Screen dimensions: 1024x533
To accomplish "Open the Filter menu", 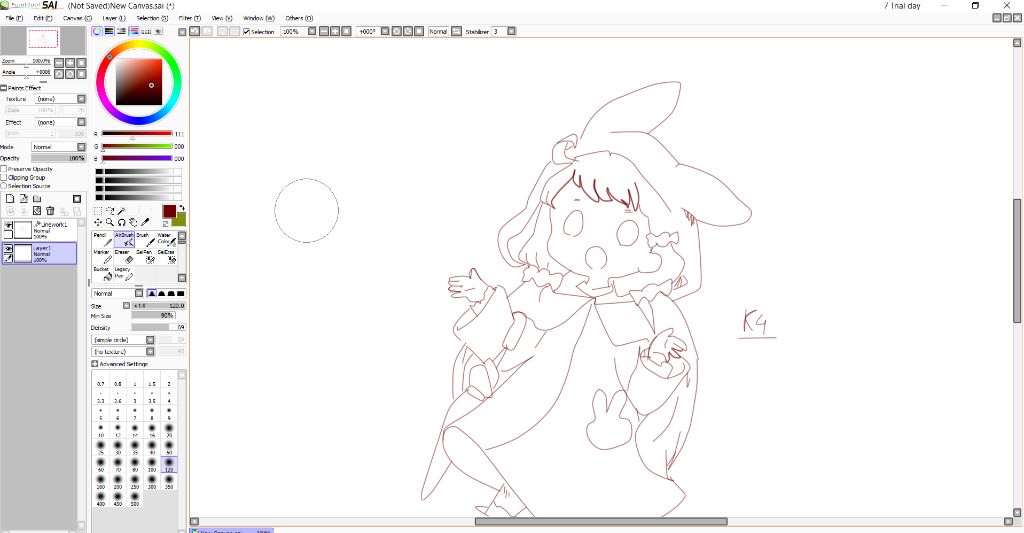I will pyautogui.click(x=189, y=18).
